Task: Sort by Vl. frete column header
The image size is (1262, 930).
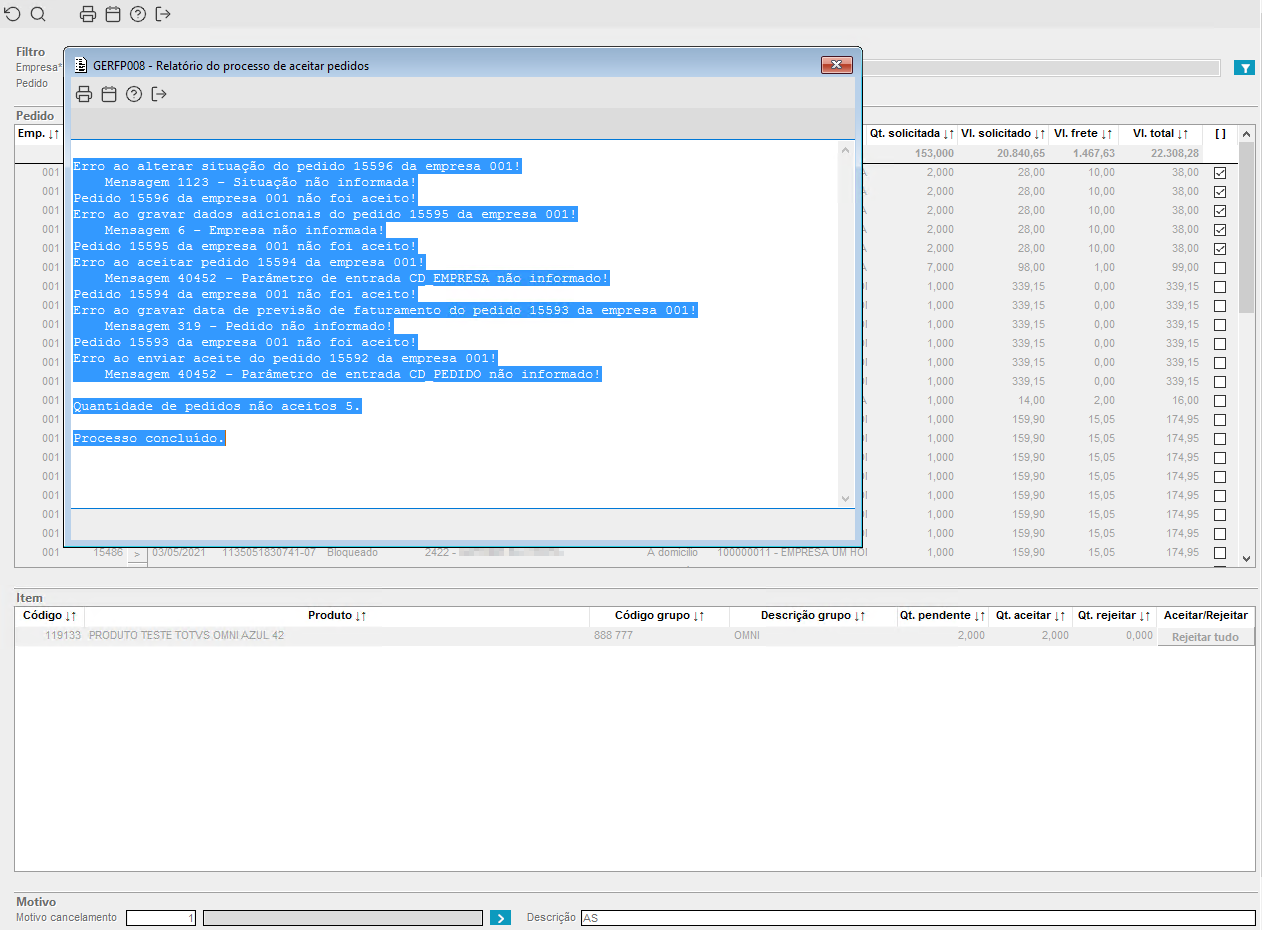Action: pos(1083,133)
